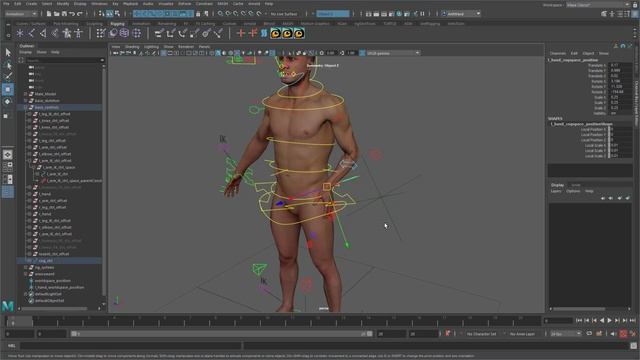Click the Create Locator shelf icon

[x=20, y=33]
